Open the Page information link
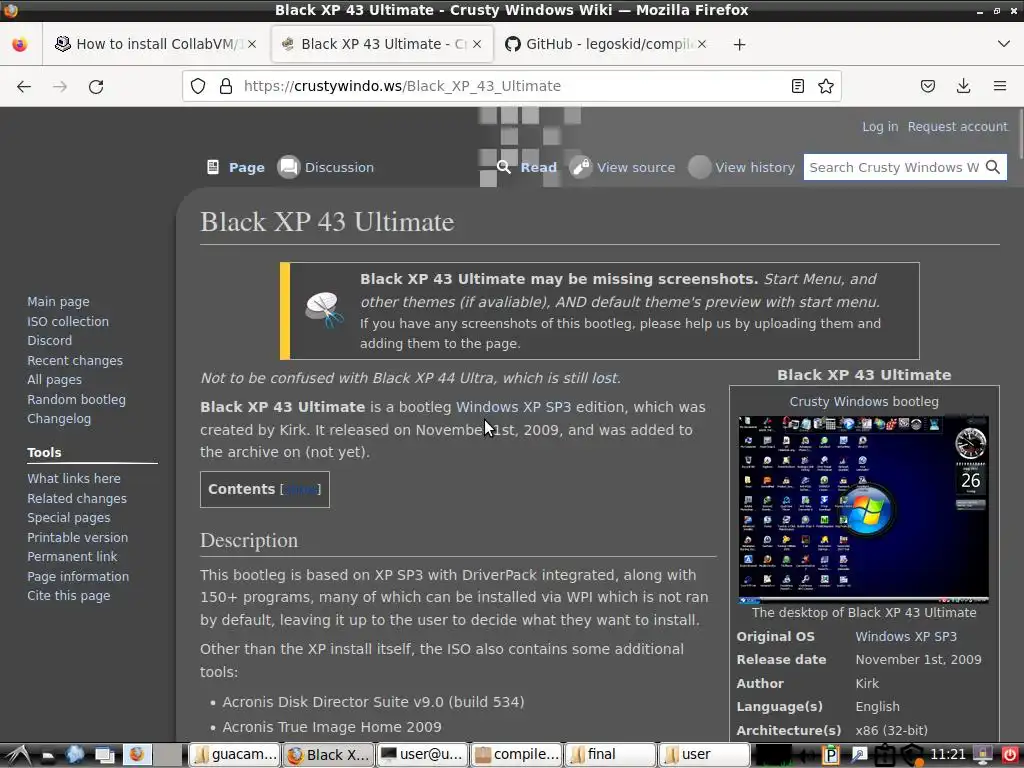1024x768 pixels. tap(78, 577)
